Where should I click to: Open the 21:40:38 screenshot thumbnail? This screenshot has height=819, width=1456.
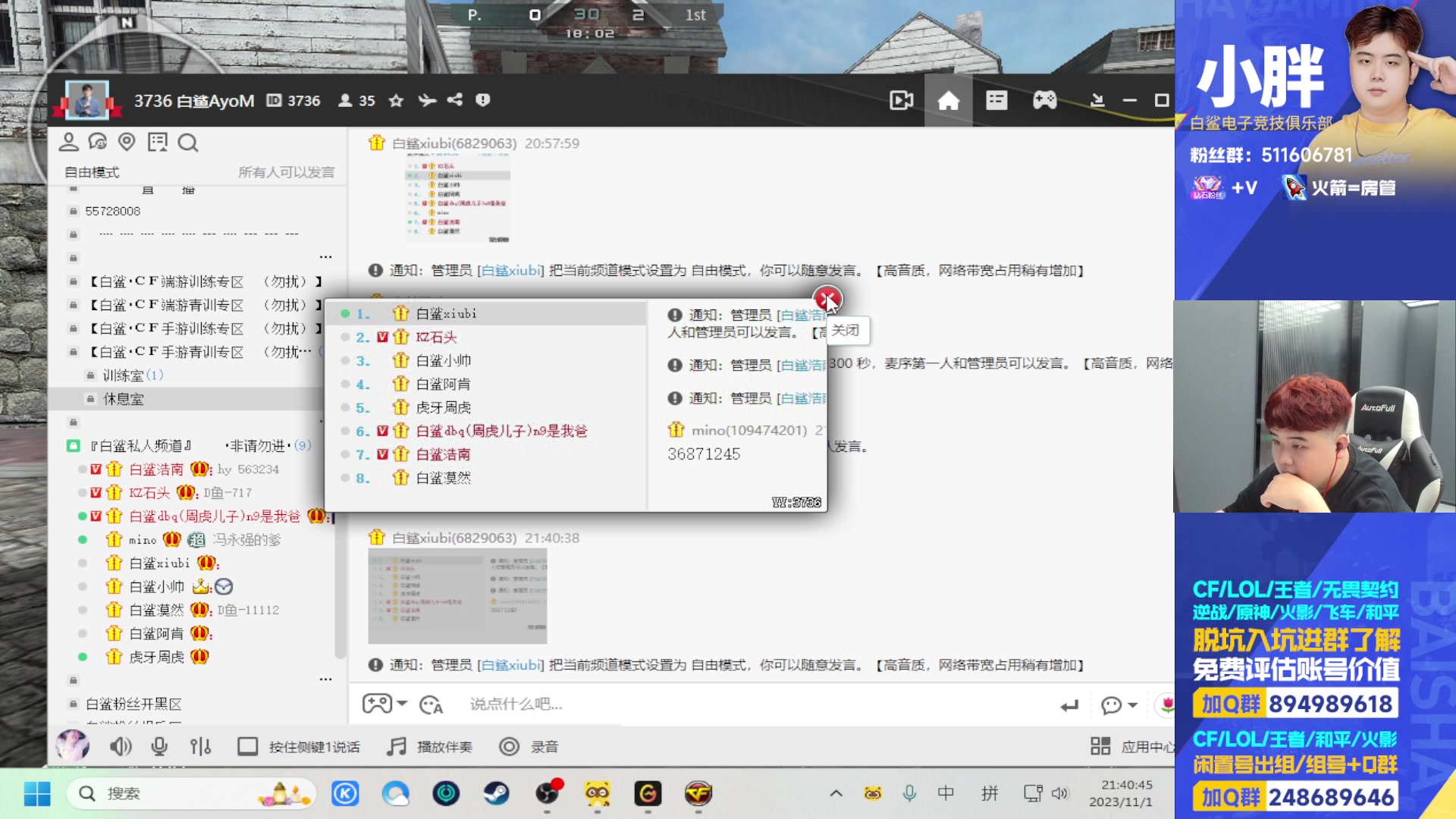(x=457, y=596)
